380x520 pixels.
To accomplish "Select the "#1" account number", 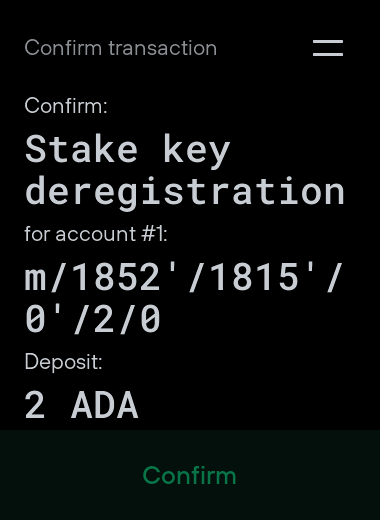I will point(153,234).
